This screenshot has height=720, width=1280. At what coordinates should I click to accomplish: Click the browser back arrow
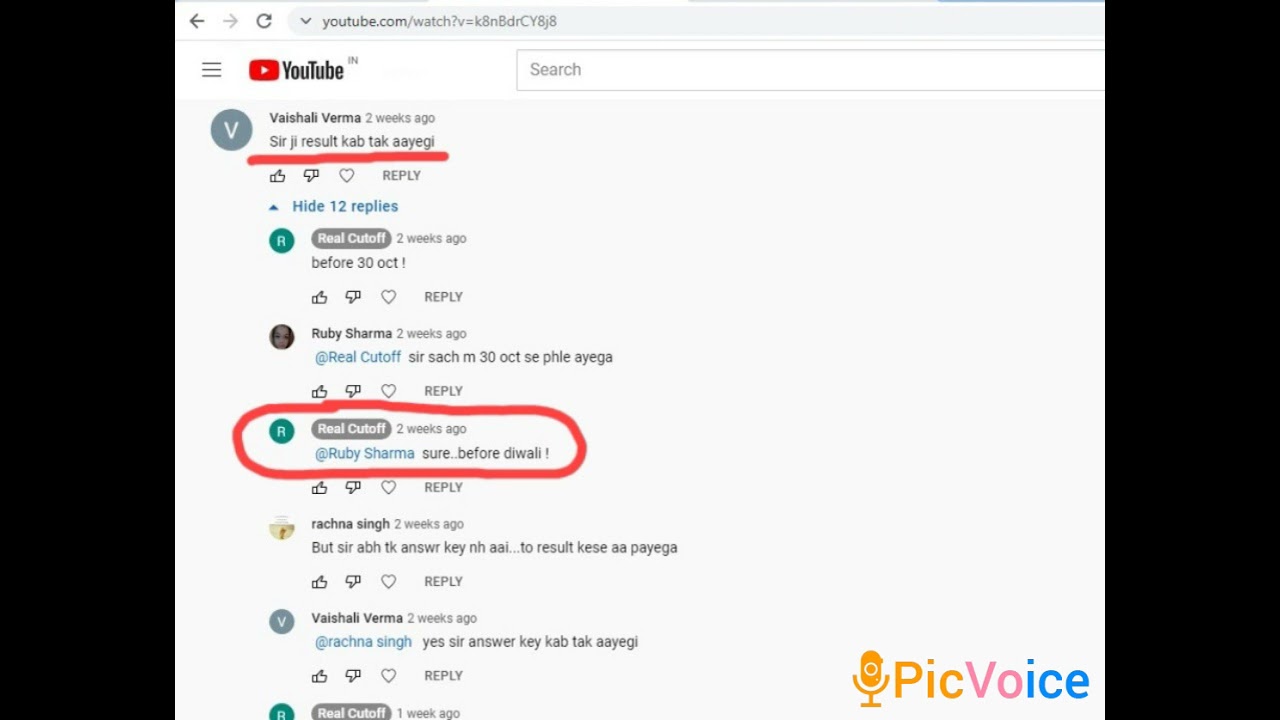tap(197, 21)
